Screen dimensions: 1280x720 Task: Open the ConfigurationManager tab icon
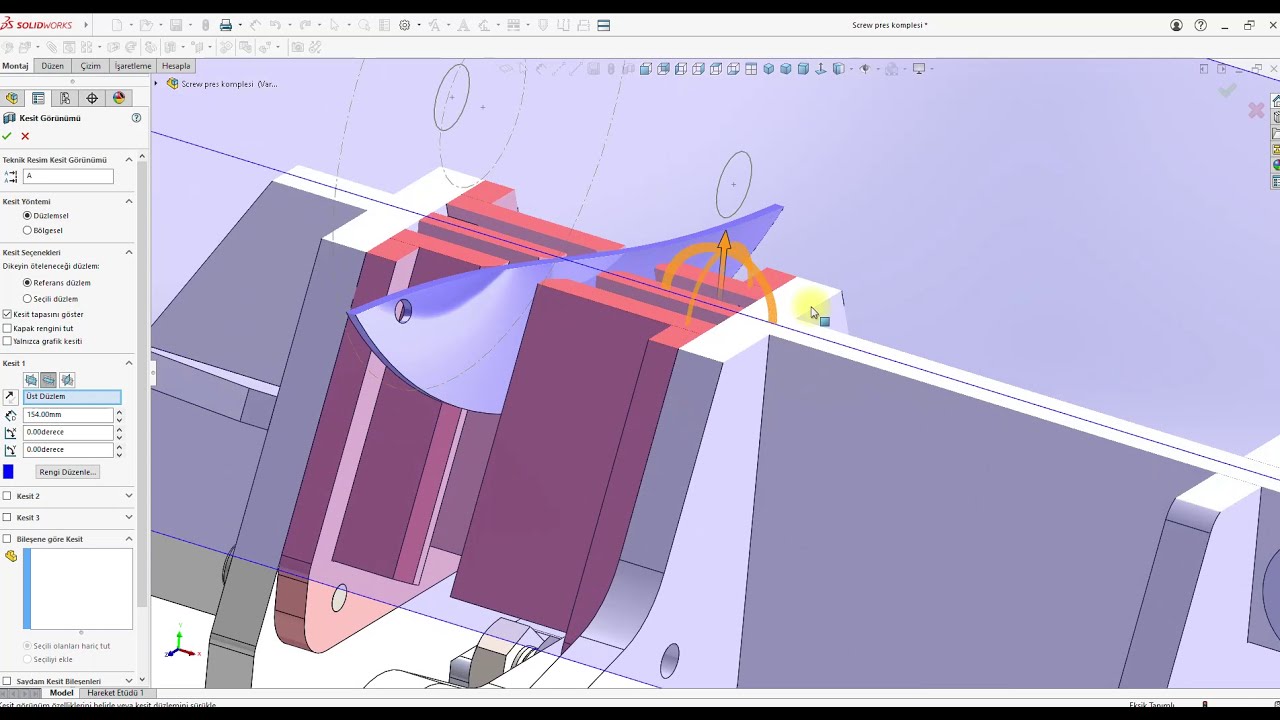[x=65, y=98]
